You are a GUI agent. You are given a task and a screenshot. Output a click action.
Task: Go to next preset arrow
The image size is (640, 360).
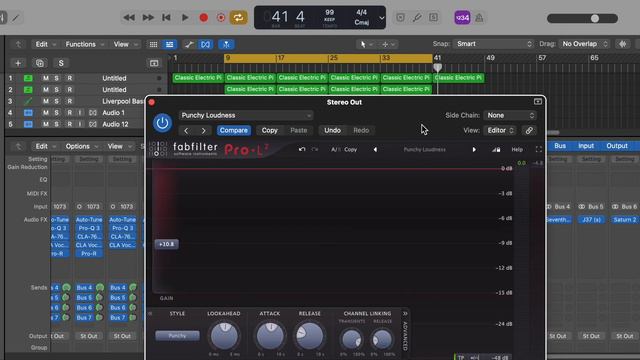click(203, 131)
